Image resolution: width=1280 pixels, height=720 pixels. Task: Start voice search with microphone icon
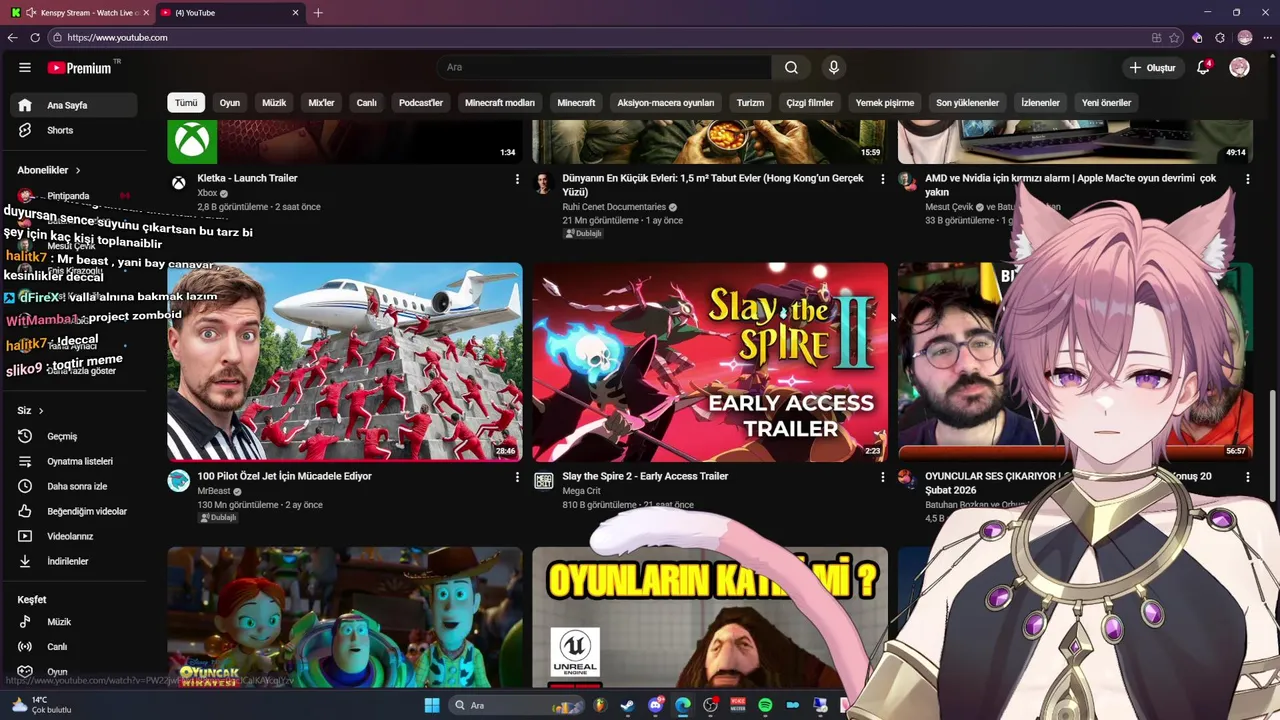click(x=833, y=67)
